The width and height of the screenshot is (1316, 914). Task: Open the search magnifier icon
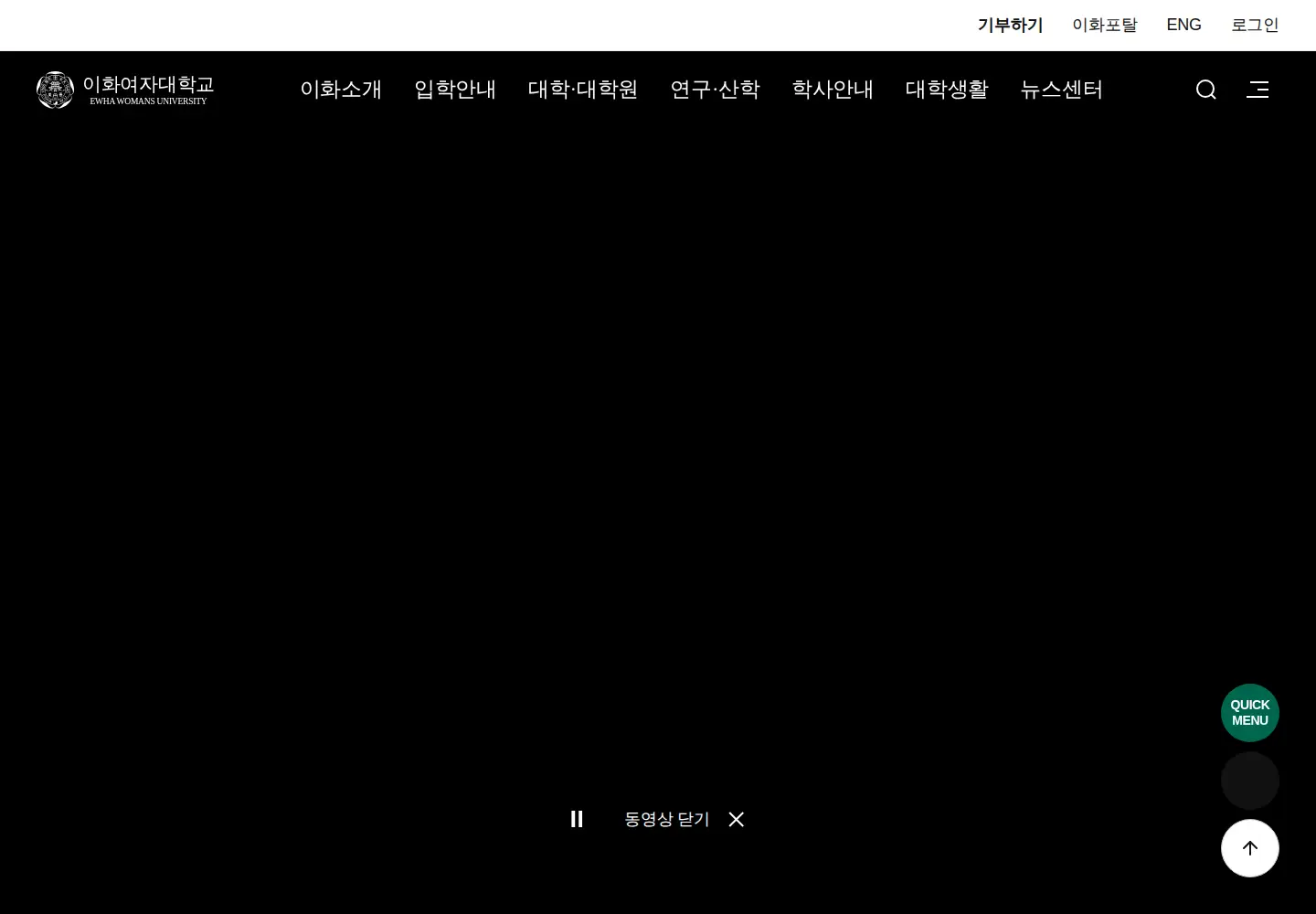pos(1205,90)
